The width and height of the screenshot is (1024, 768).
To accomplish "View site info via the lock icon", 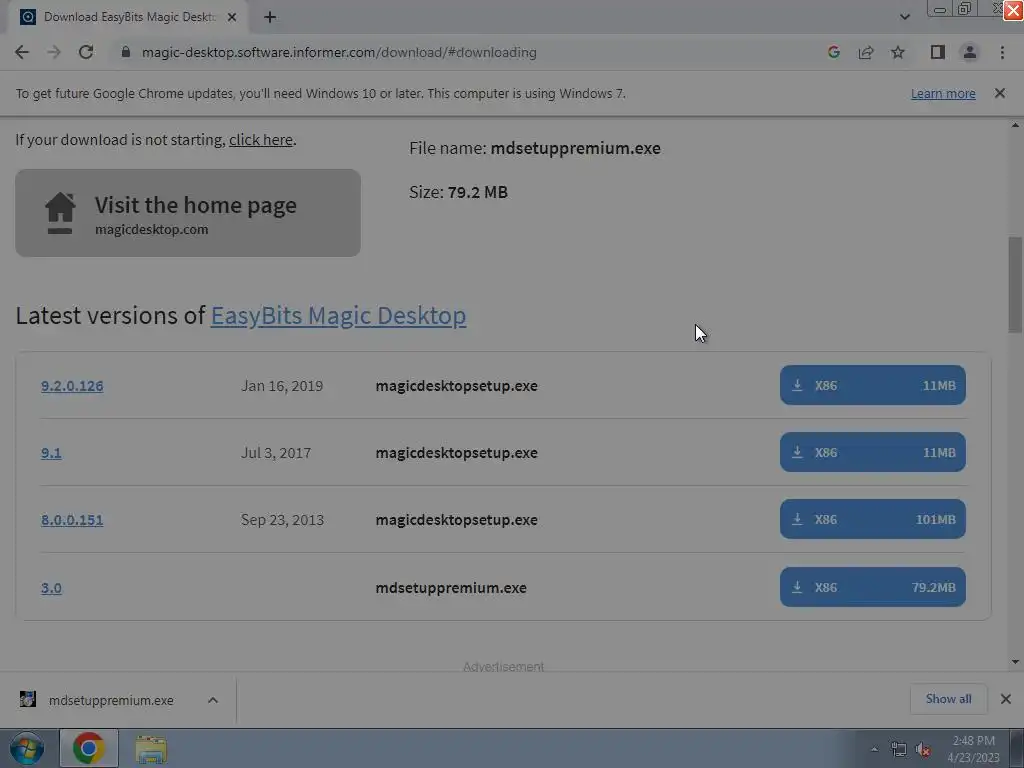I will pyautogui.click(x=126, y=52).
